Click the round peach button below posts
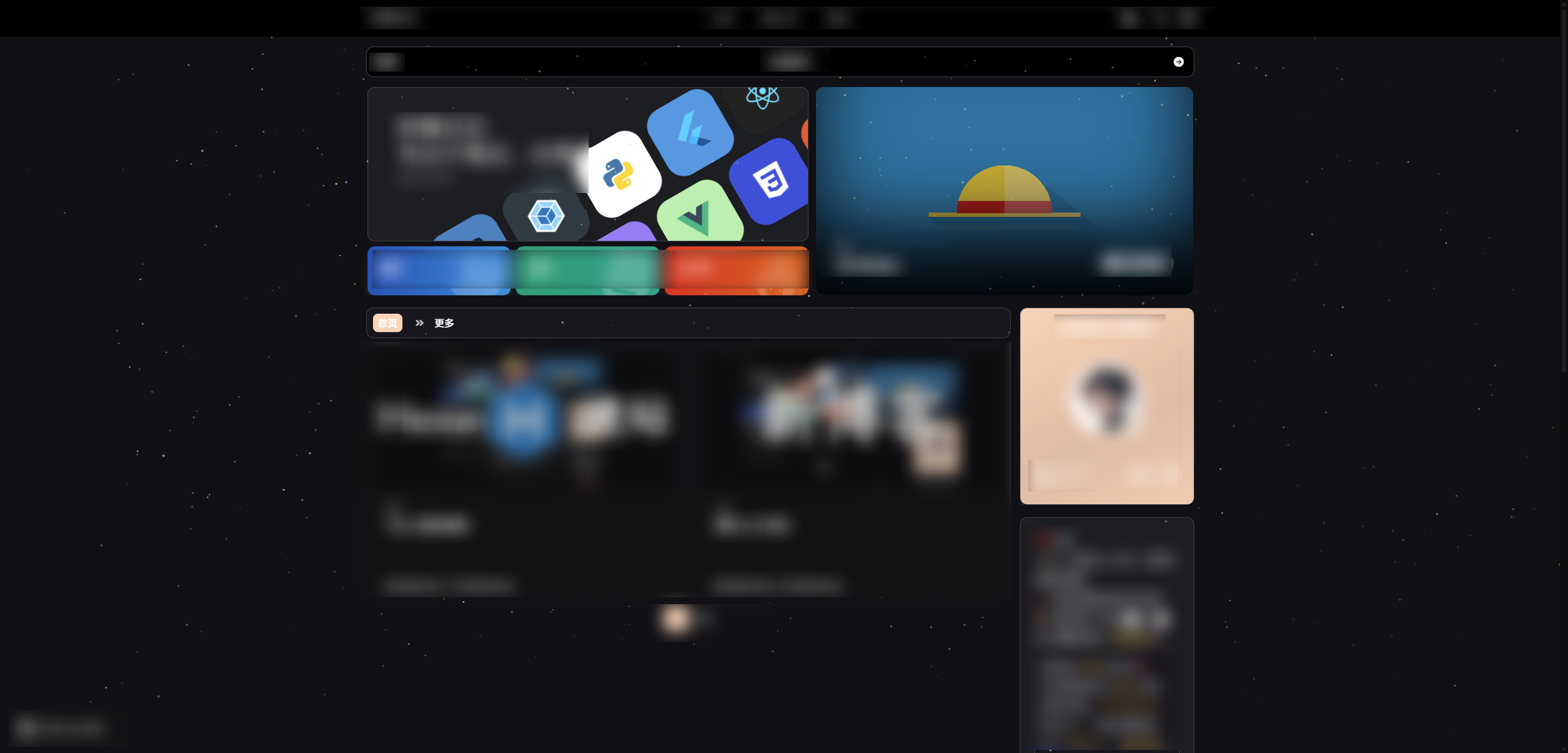1568x753 pixels. [x=677, y=619]
